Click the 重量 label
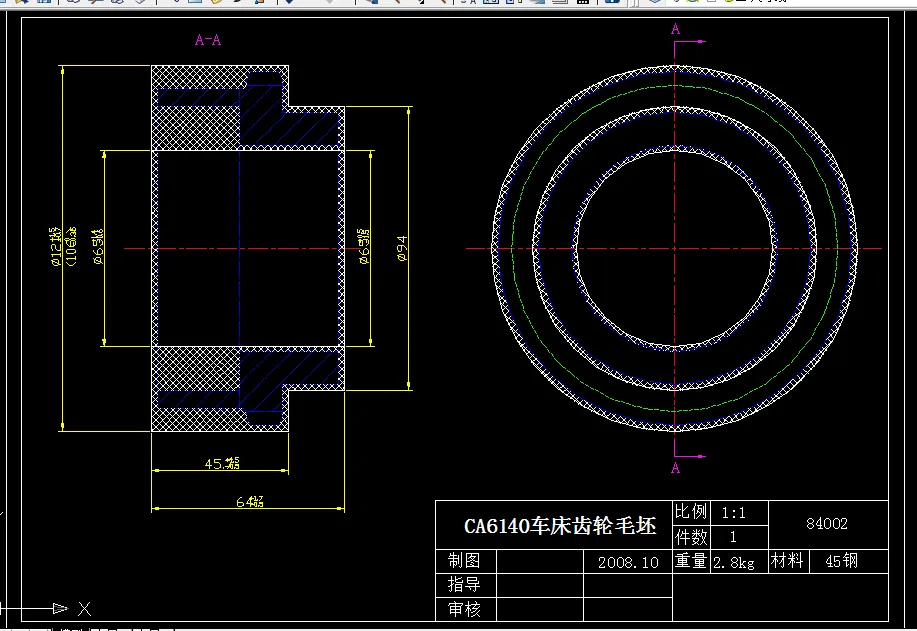The width and height of the screenshot is (917, 631). (691, 561)
